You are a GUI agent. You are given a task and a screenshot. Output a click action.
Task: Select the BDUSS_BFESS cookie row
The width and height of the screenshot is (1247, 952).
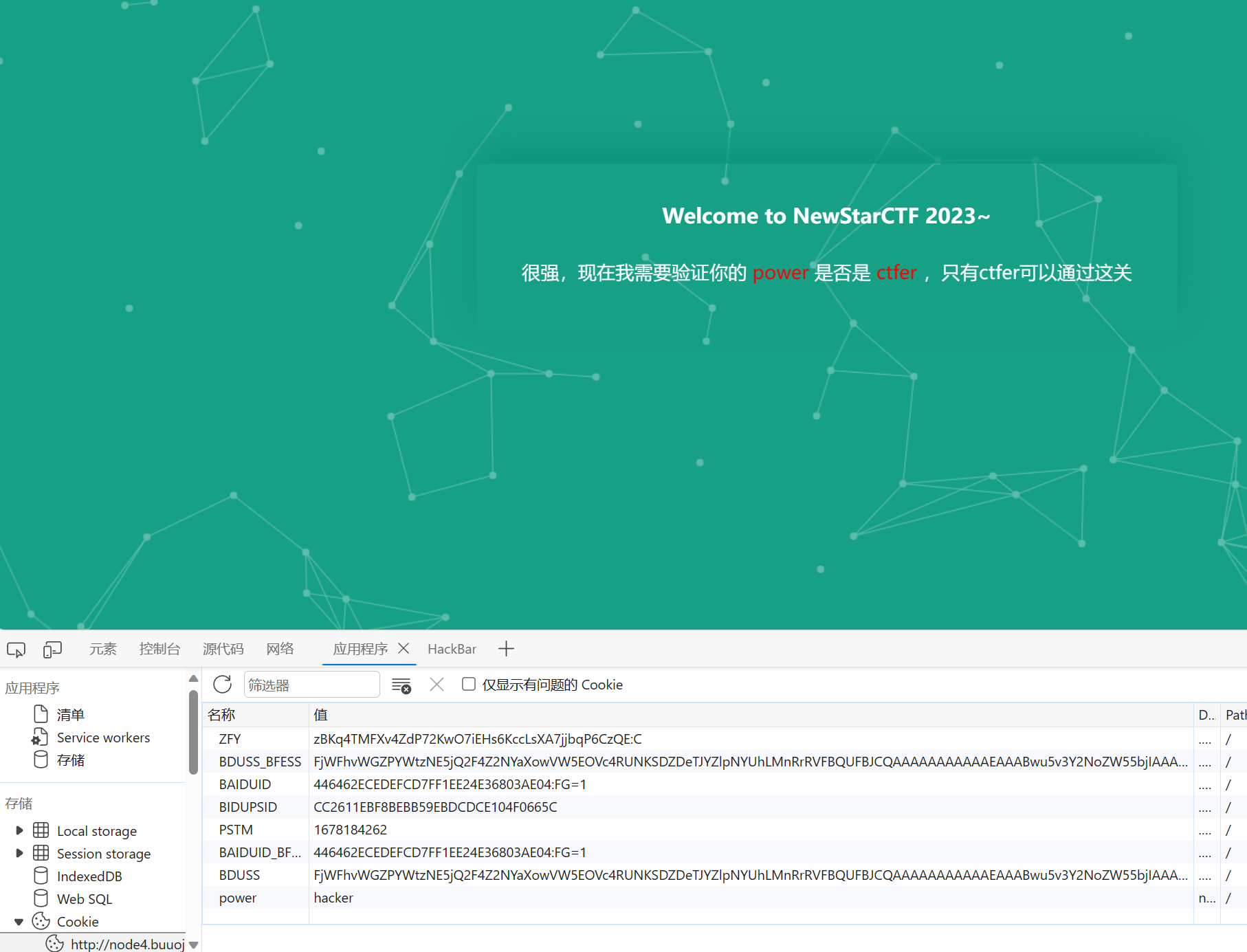[725, 762]
